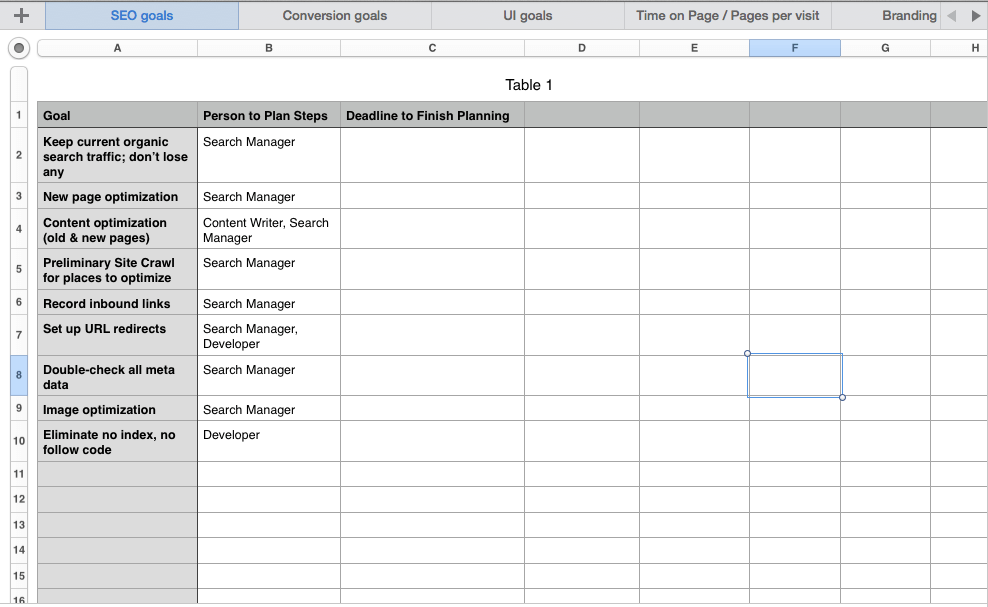Select Deadline to Finish Planning header cell
The height and width of the screenshot is (607, 988).
432,115
